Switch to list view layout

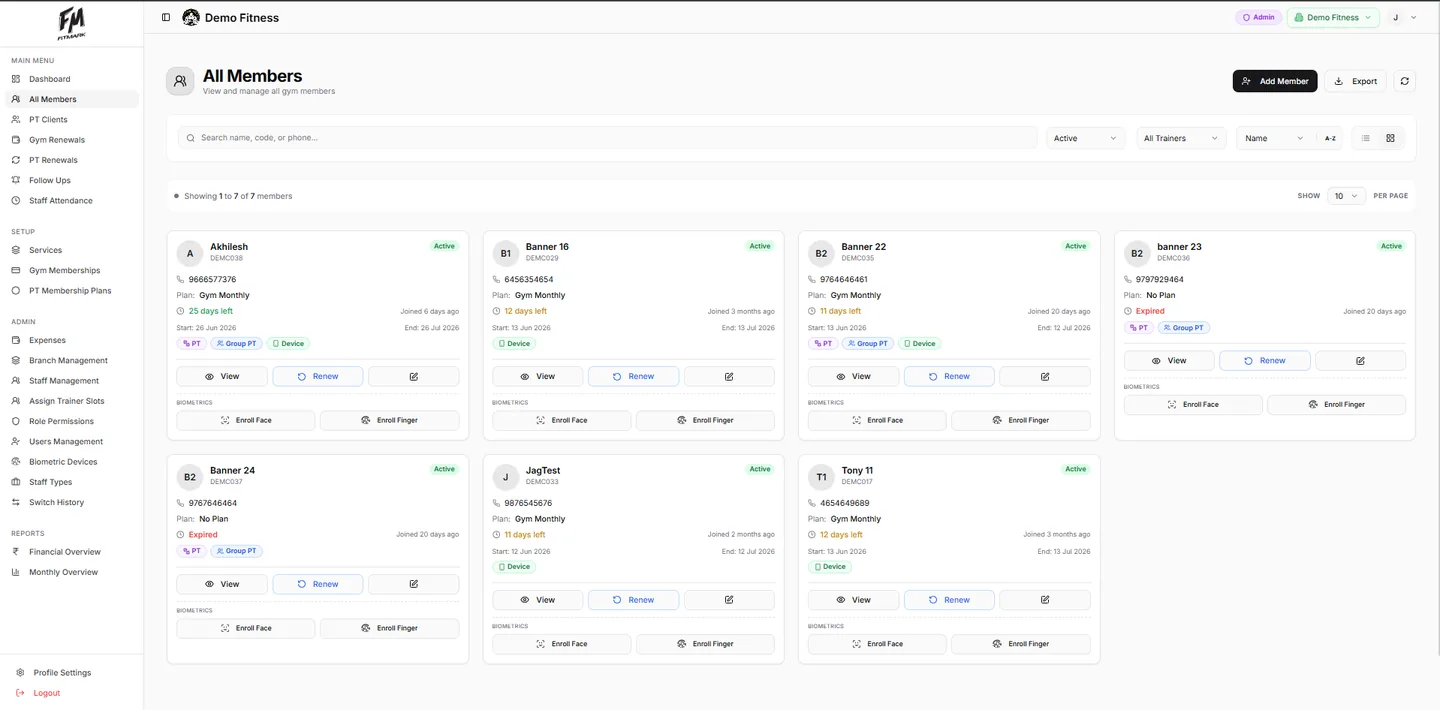(1366, 138)
